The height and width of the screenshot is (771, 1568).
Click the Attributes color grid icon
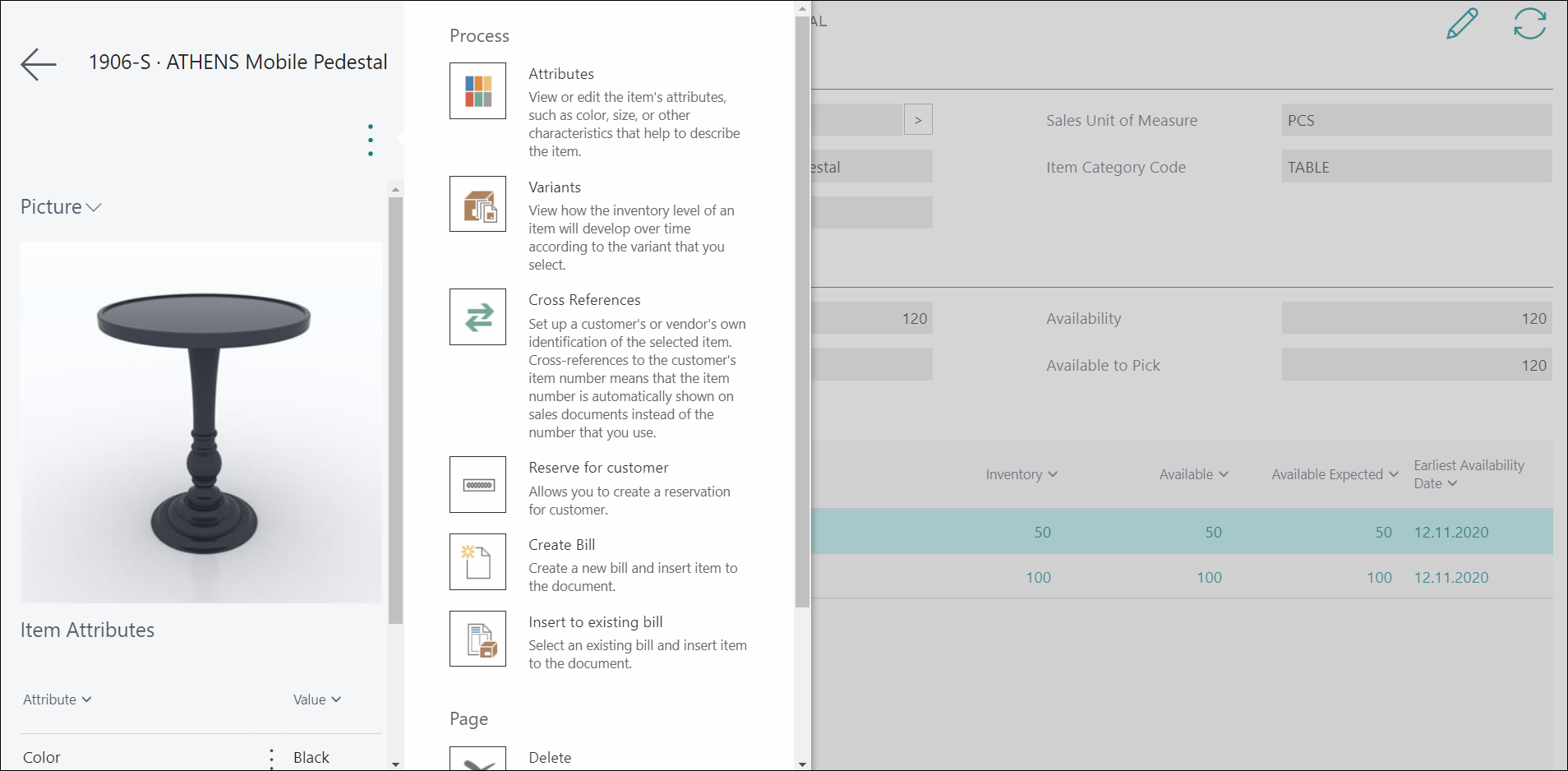pos(477,91)
